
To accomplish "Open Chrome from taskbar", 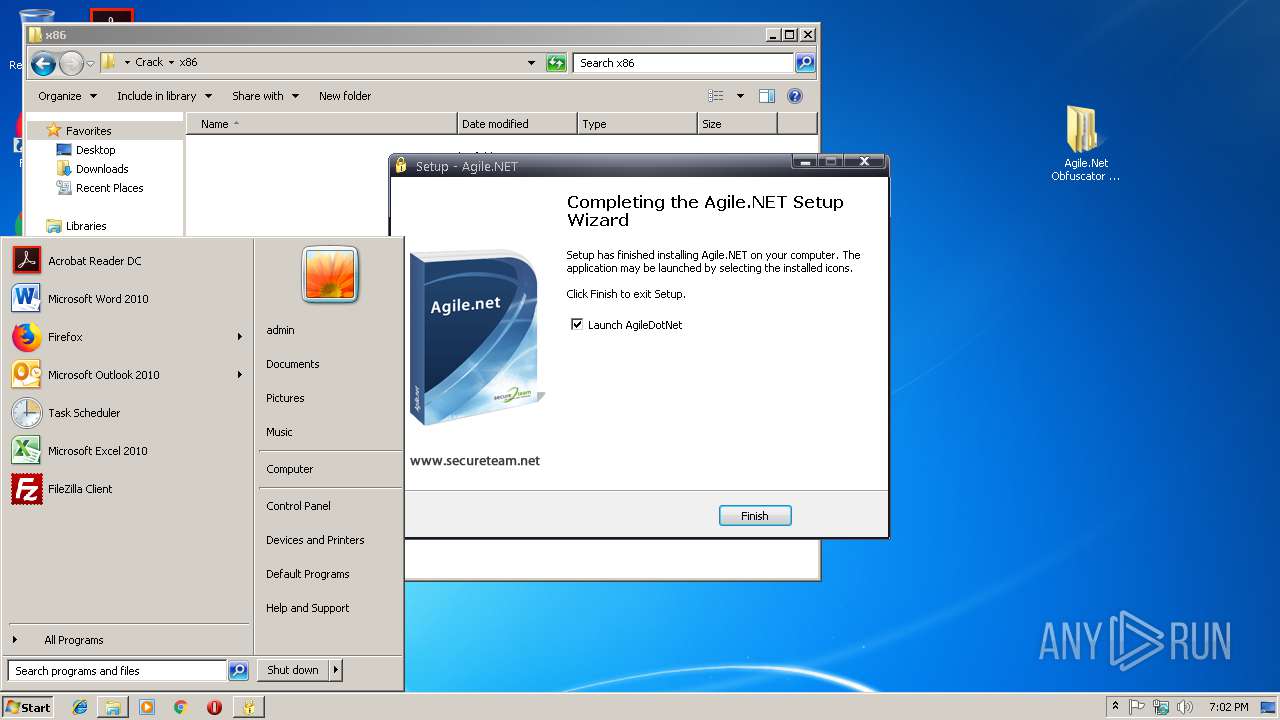I will pyautogui.click(x=180, y=707).
